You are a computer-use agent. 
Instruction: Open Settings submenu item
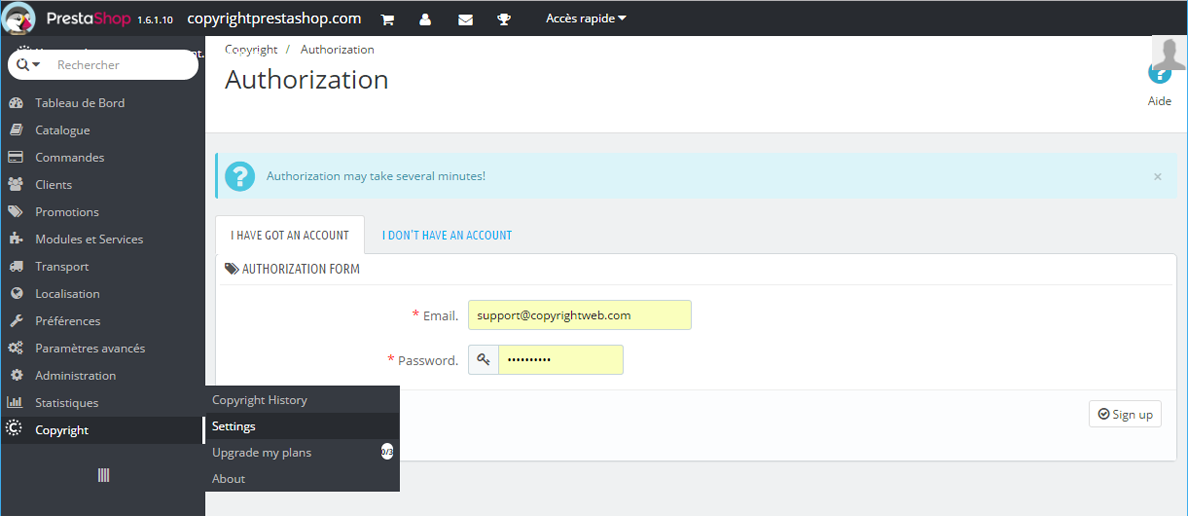302,427
